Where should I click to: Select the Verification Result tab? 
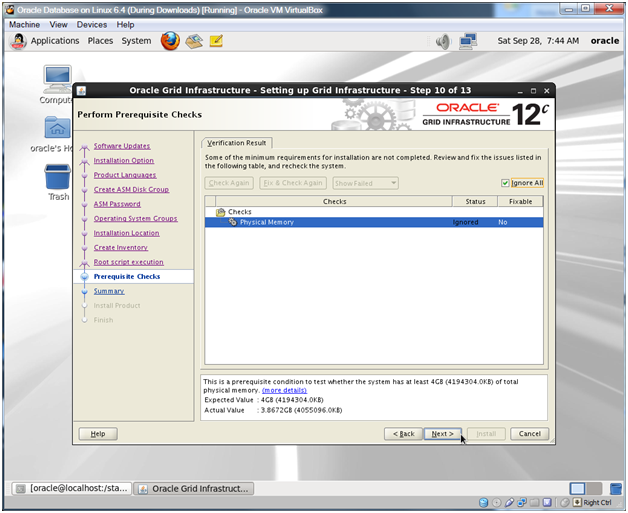[x=237, y=143]
